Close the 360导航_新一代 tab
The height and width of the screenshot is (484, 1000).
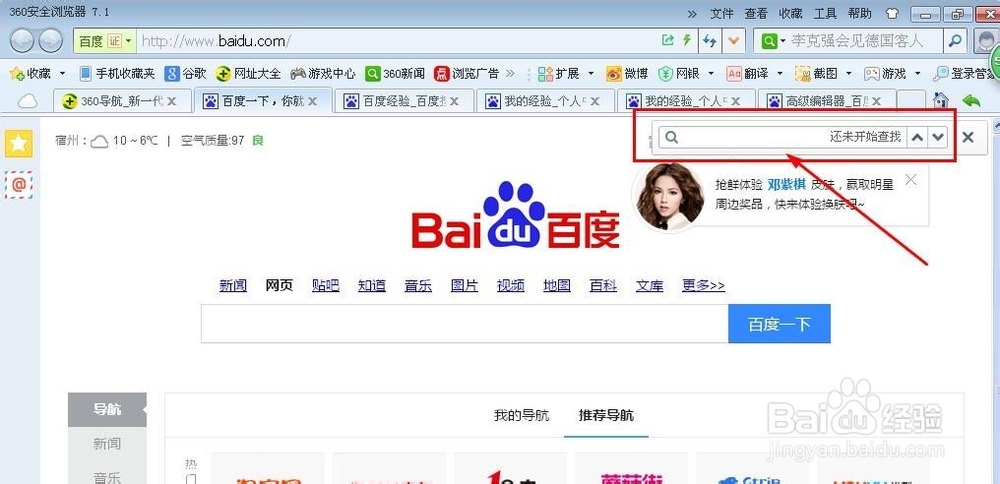[x=171, y=101]
